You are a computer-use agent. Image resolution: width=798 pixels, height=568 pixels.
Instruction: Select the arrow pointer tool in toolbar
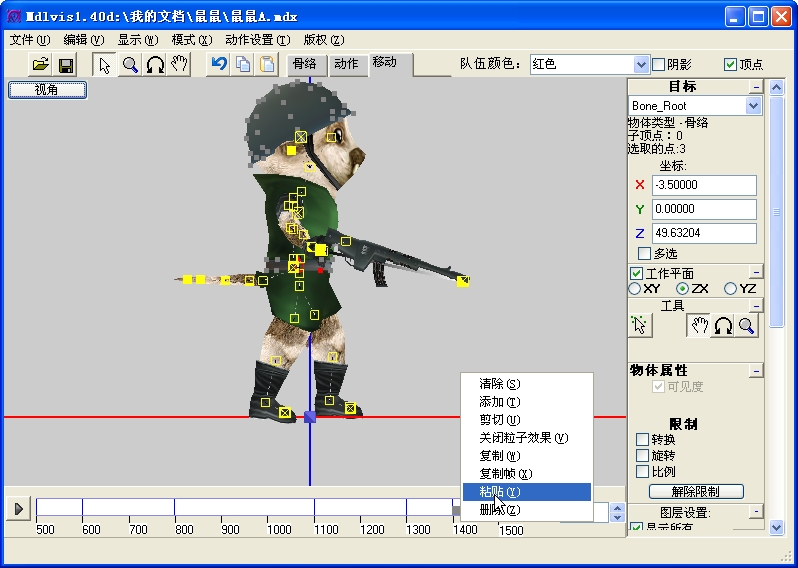(105, 65)
